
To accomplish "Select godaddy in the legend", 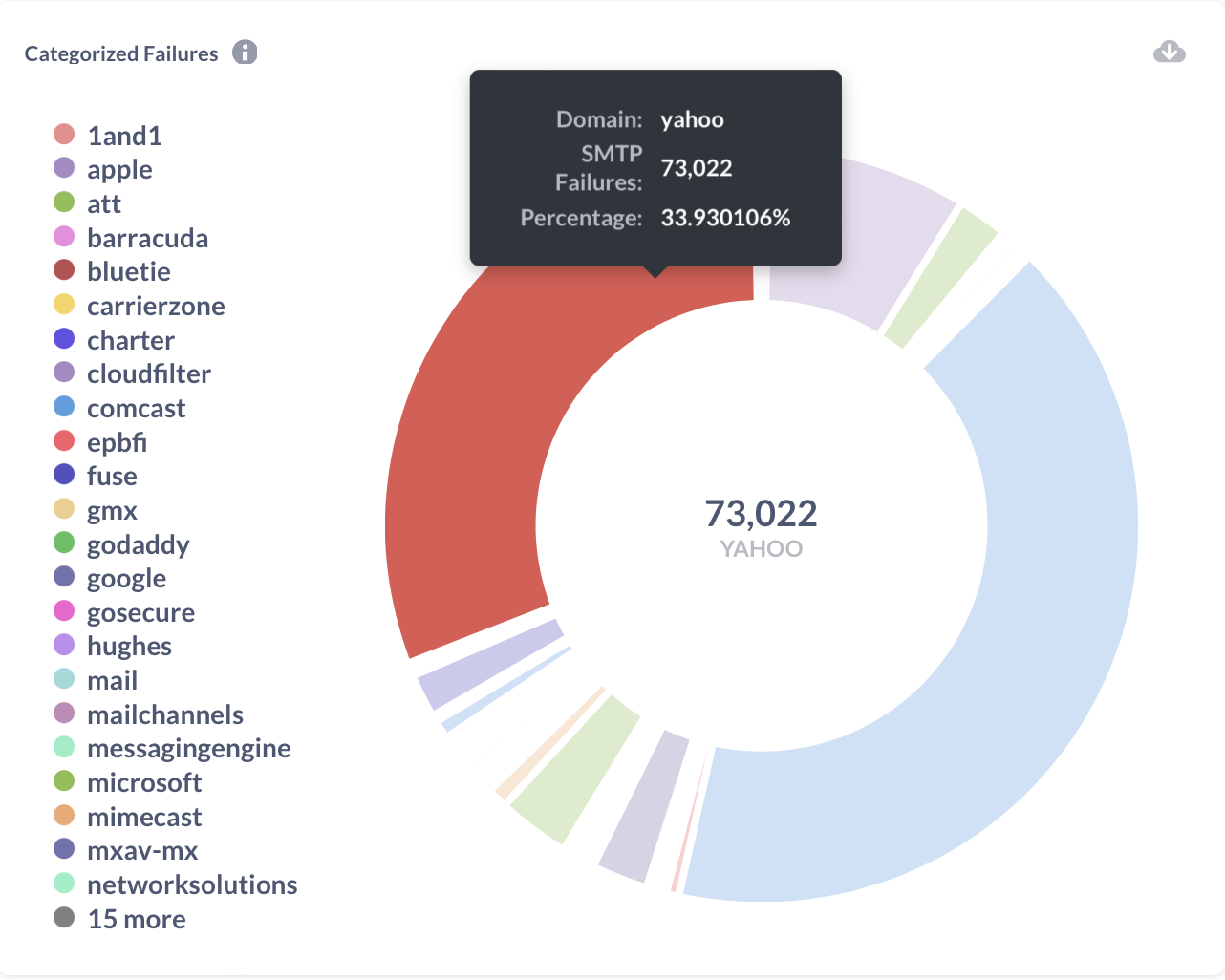I will click(x=121, y=544).
